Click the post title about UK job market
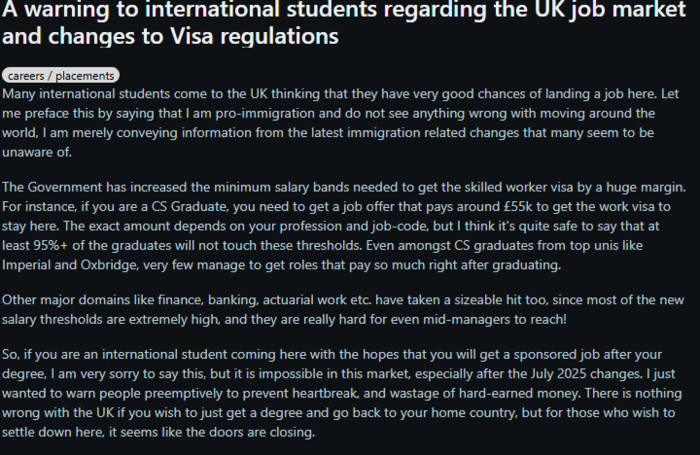 pyautogui.click(x=344, y=22)
